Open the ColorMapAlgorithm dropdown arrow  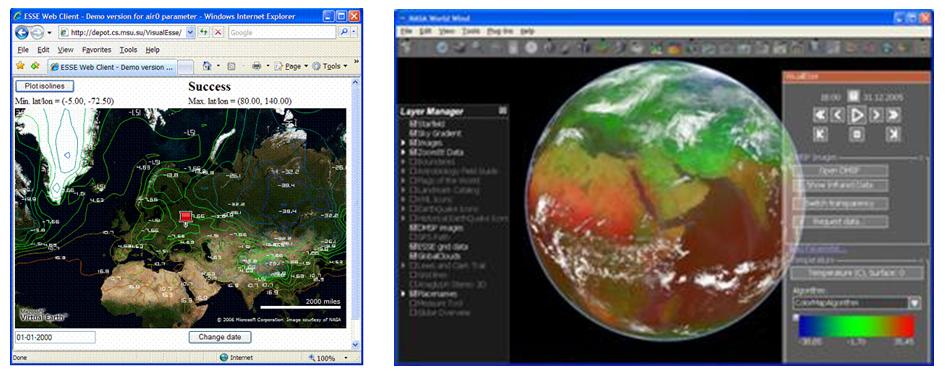click(x=915, y=303)
